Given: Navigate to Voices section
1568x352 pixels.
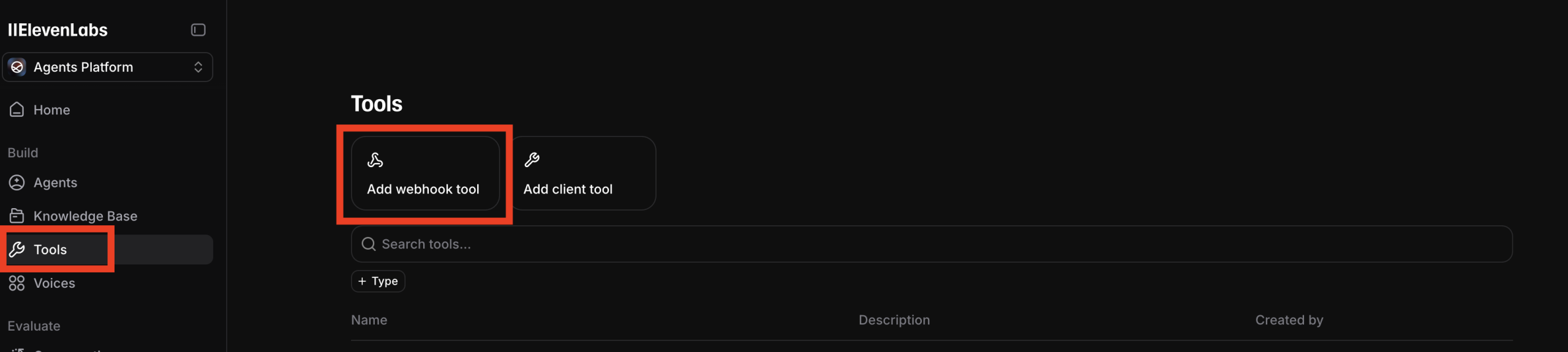Looking at the screenshot, I should point(54,283).
